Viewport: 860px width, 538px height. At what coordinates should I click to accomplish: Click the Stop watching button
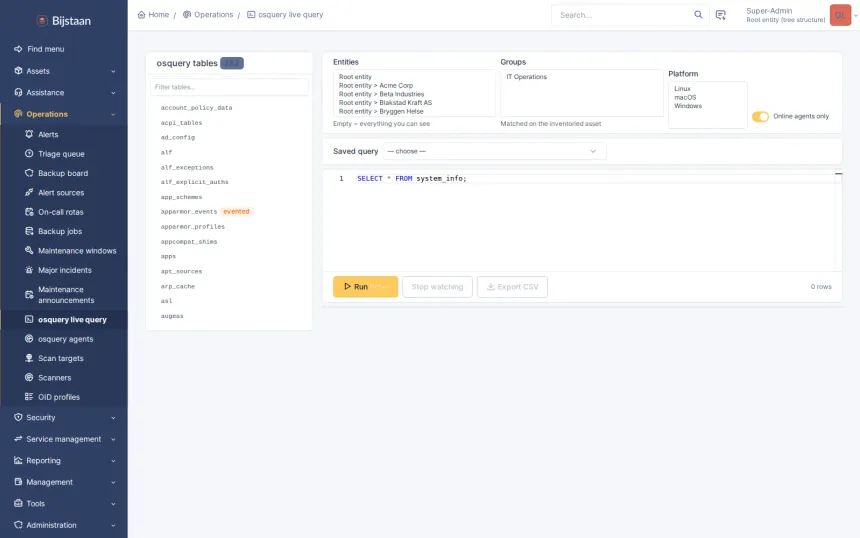[437, 286]
